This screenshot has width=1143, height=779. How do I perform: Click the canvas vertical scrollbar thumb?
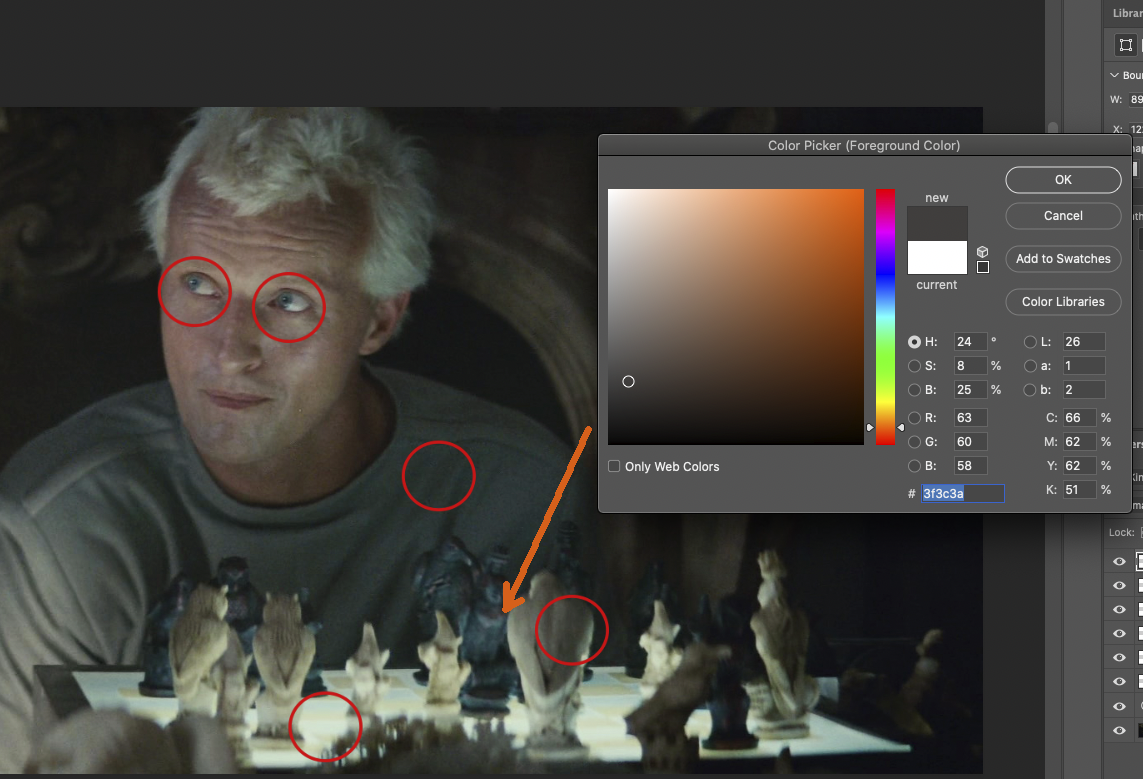1053,129
